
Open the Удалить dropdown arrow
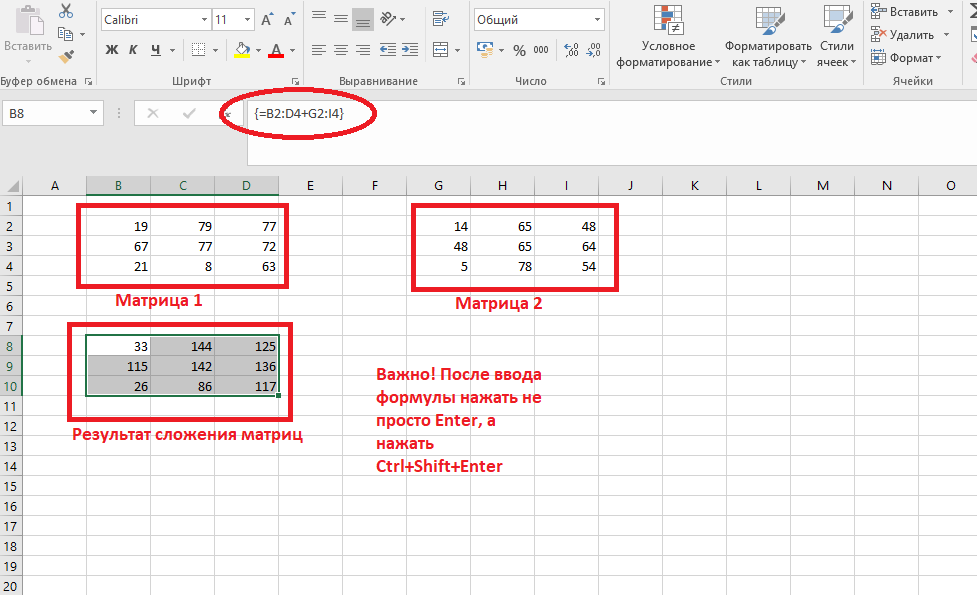pos(946,35)
